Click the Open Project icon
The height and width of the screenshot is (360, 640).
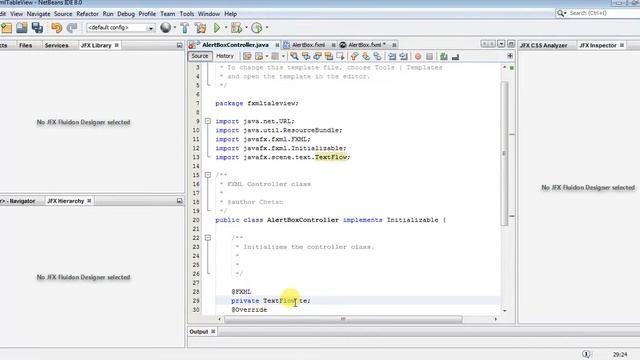22,28
